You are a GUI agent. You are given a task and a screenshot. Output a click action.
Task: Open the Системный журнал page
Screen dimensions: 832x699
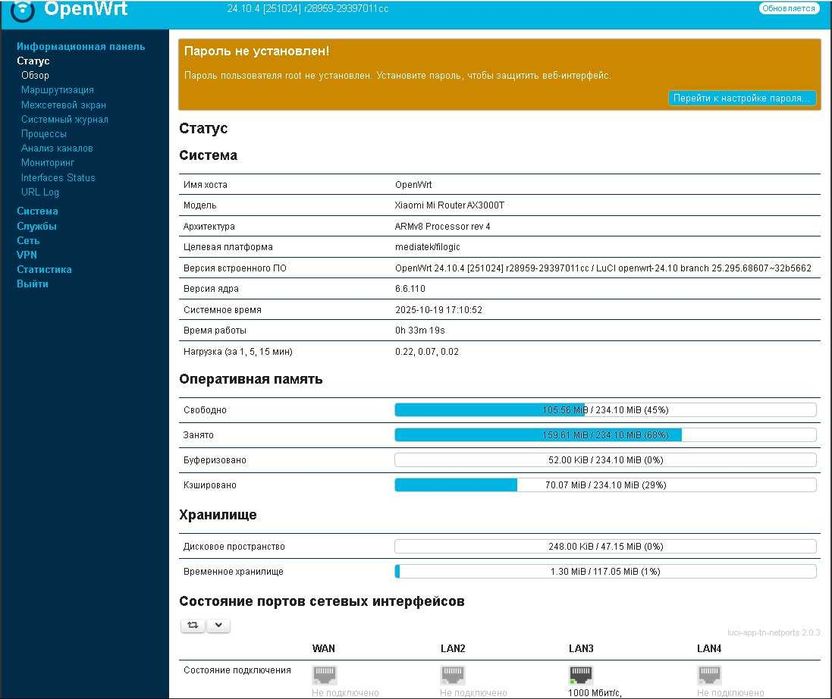point(65,119)
